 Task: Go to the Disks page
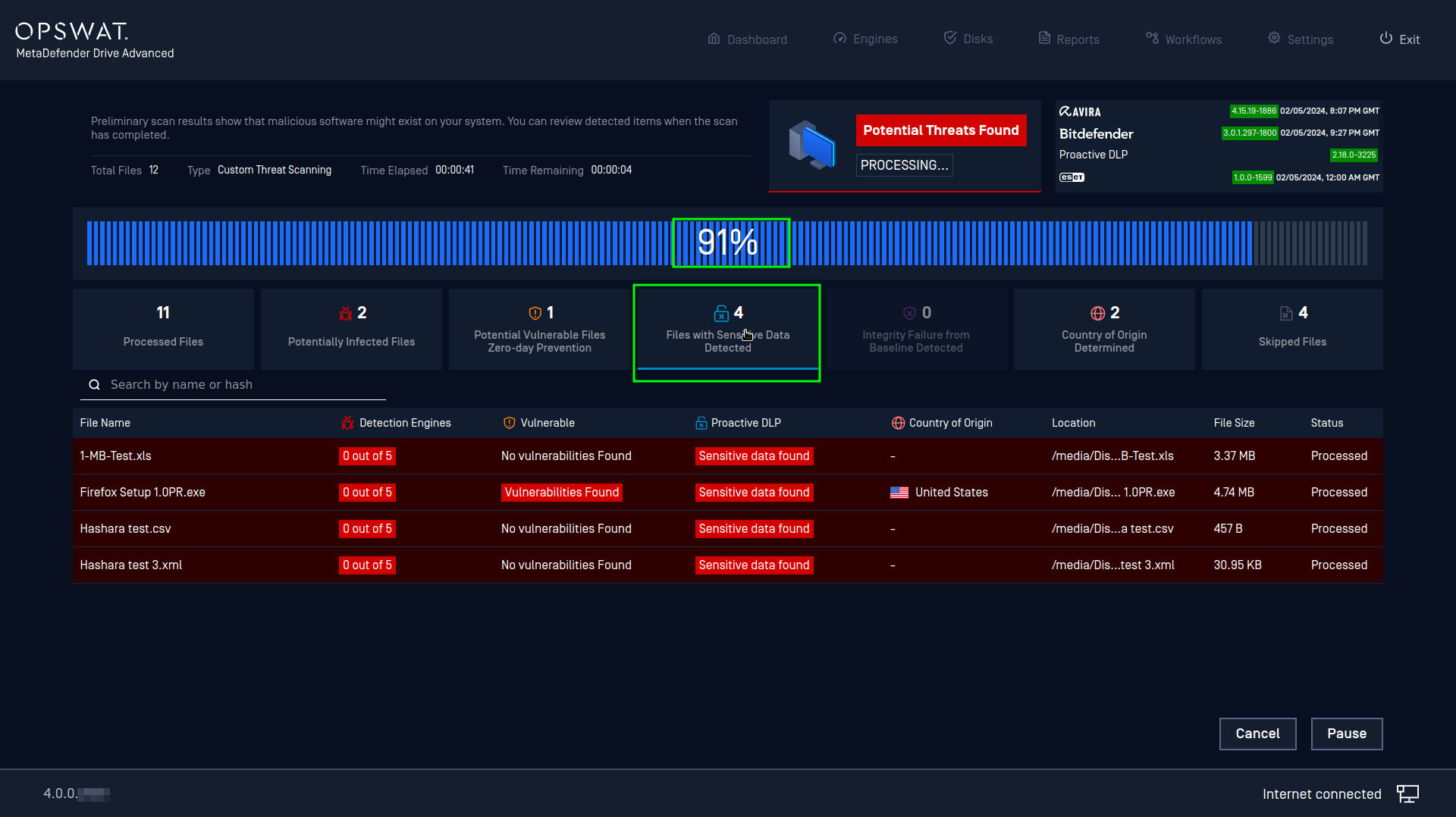968,39
